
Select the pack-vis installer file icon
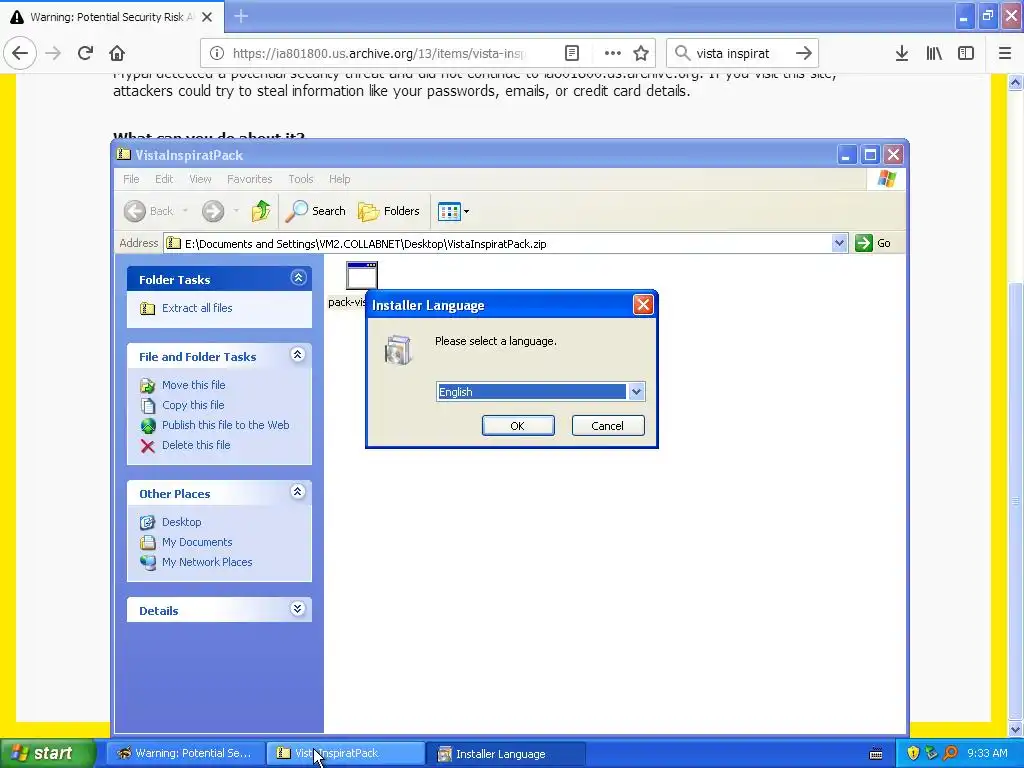(361, 275)
